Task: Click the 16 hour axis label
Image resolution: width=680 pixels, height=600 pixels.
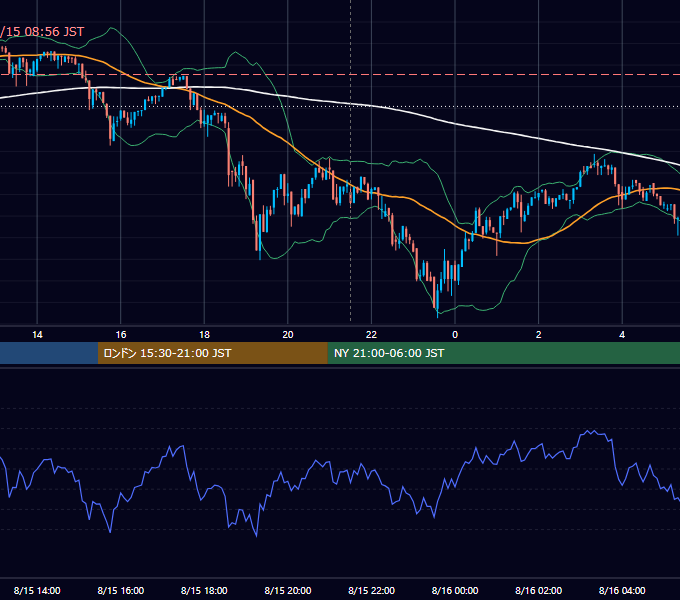Action: pos(121,335)
